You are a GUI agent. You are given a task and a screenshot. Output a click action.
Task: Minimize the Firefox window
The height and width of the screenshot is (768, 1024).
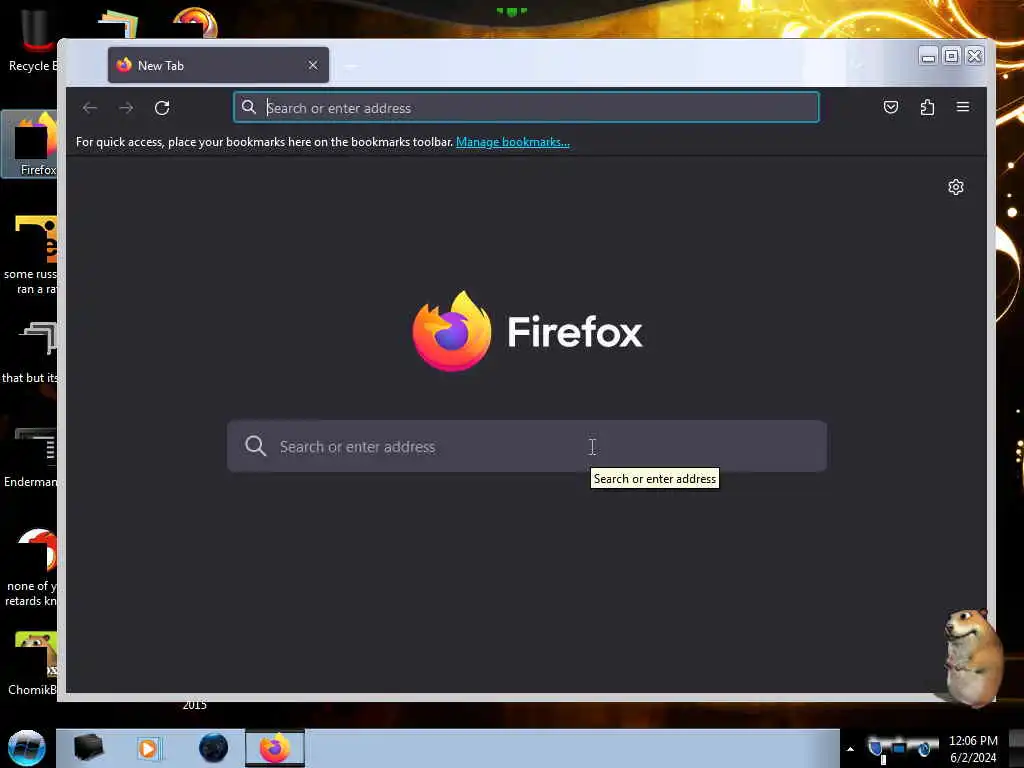[928, 57]
